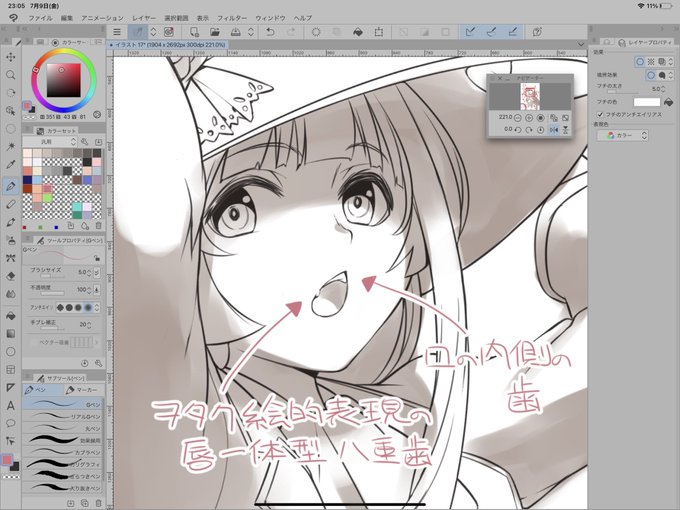Toggle the first snap-to-ruler button in the command bar
680x510 pixels.
point(470,32)
